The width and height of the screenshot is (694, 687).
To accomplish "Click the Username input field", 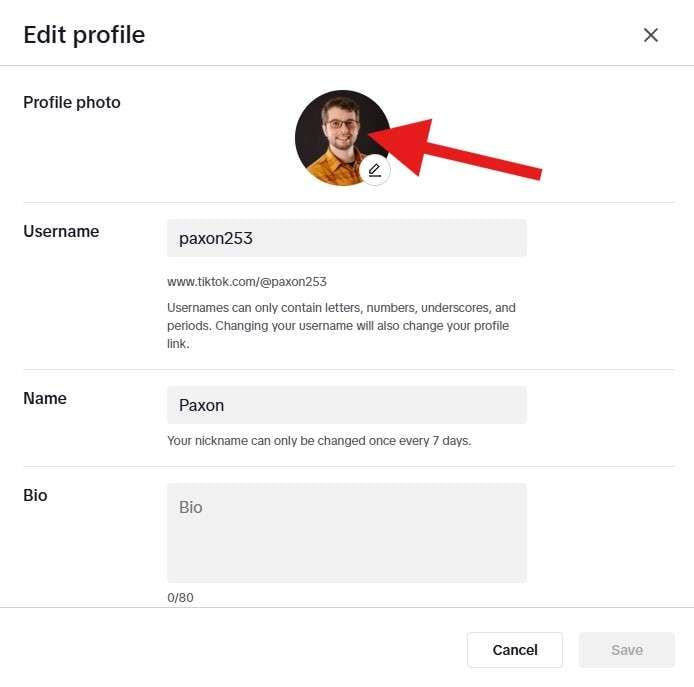I will [x=346, y=238].
